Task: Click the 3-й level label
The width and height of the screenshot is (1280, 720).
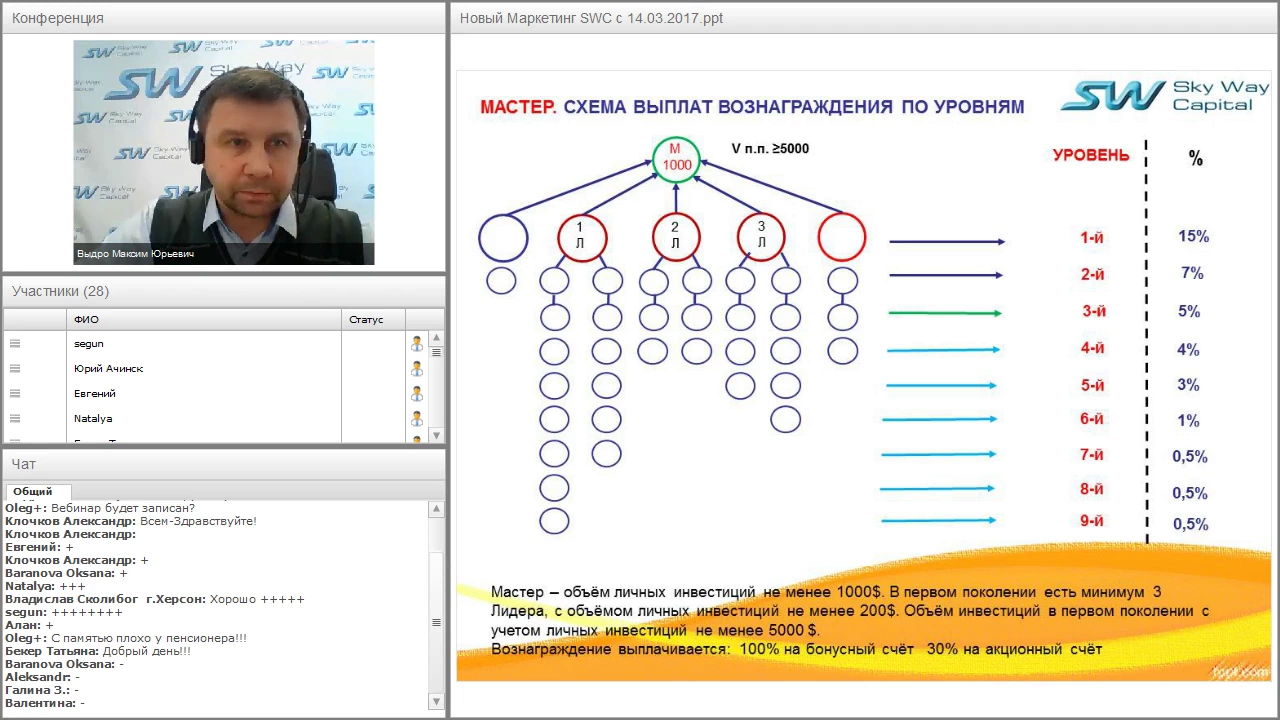Action: click(1094, 311)
